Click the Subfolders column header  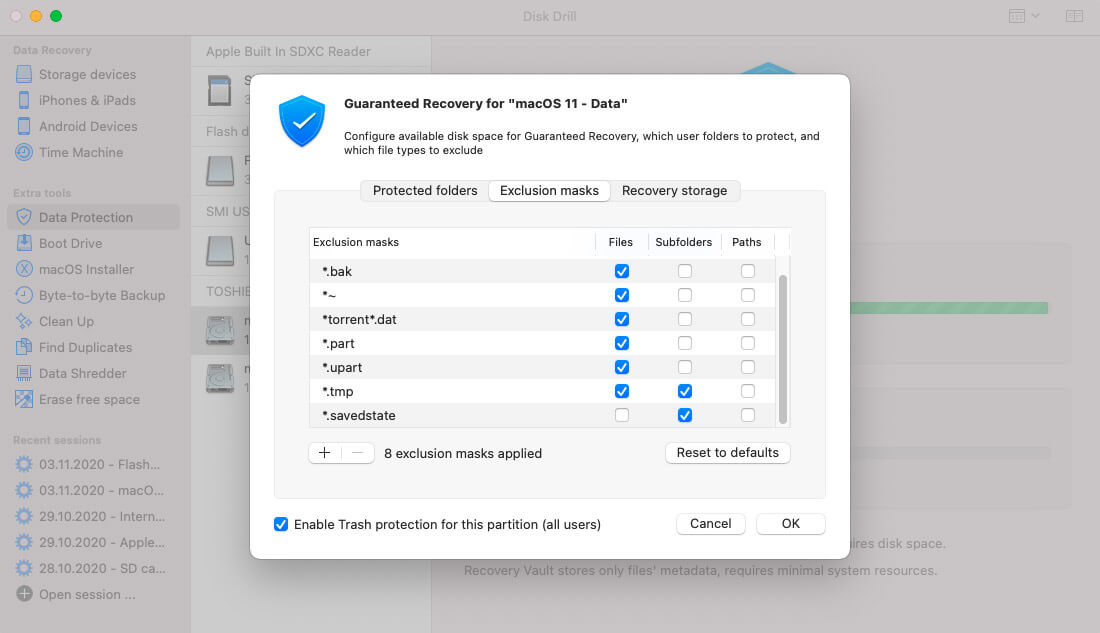pyautogui.click(x=683, y=242)
